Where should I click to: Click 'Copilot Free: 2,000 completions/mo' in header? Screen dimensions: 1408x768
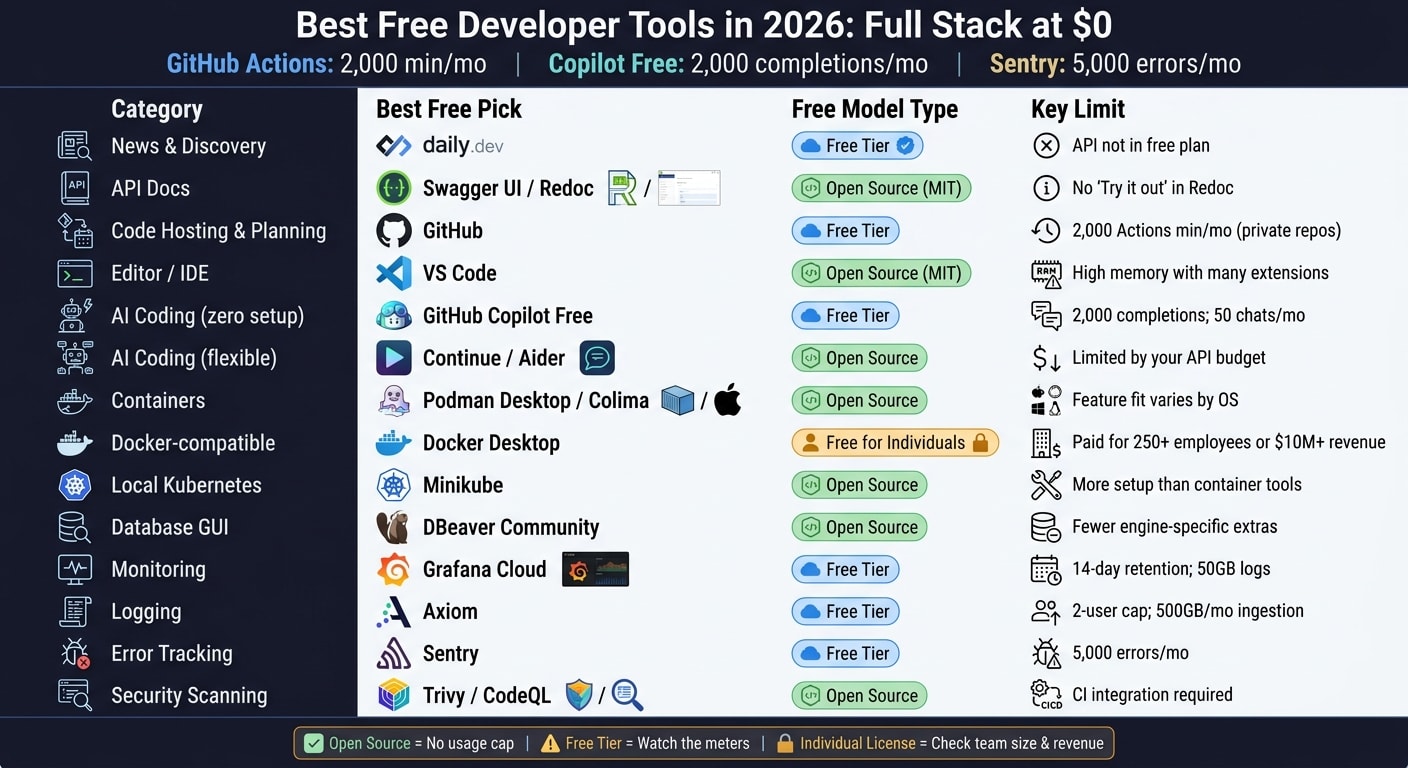738,64
